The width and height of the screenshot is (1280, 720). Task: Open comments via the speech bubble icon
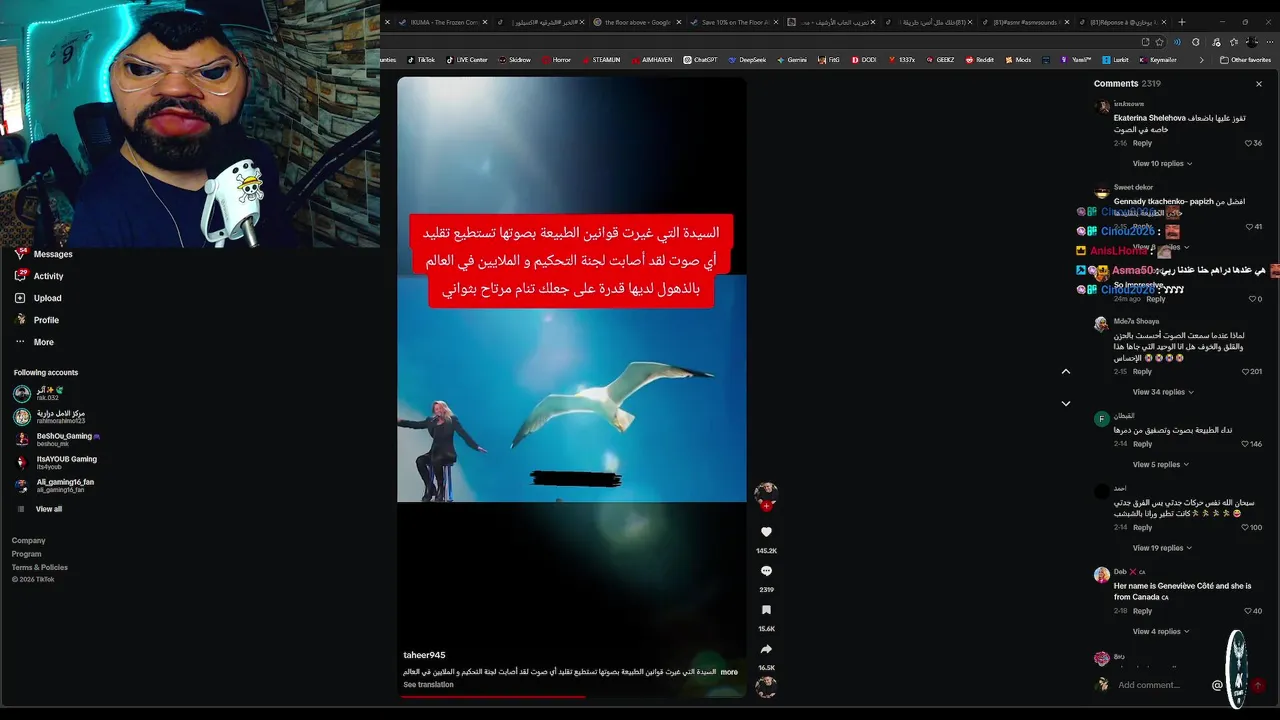(766, 571)
